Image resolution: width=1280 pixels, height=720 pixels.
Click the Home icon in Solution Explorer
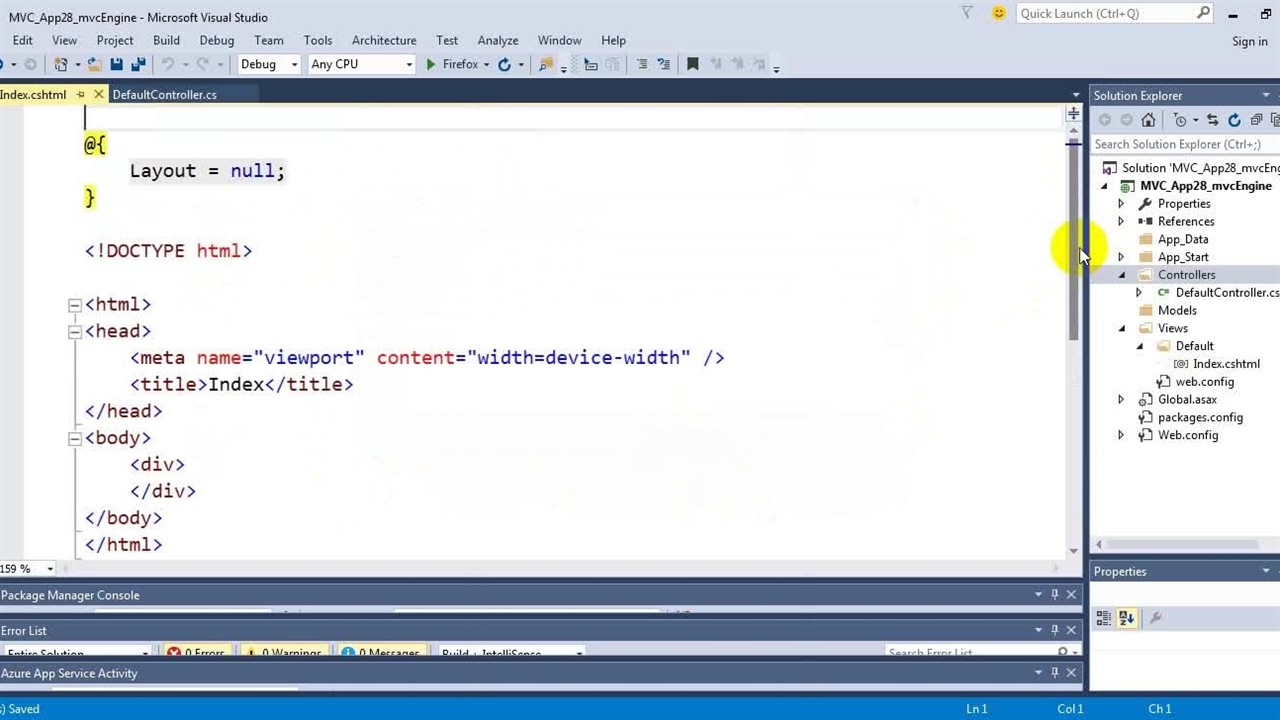click(x=1148, y=120)
